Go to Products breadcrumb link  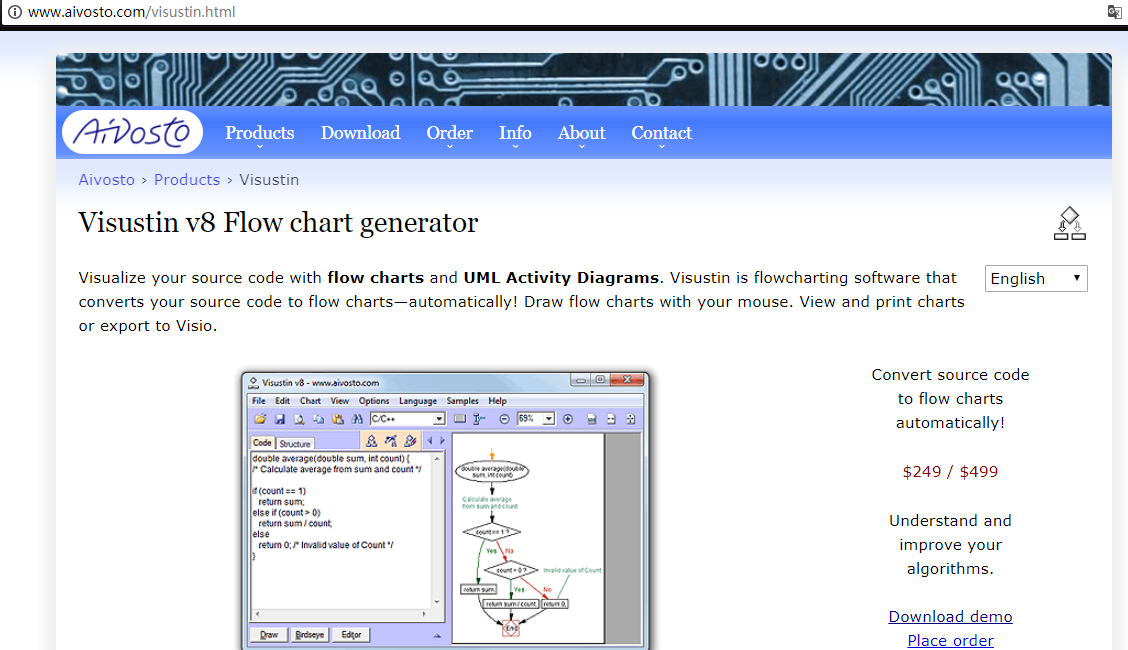187,180
